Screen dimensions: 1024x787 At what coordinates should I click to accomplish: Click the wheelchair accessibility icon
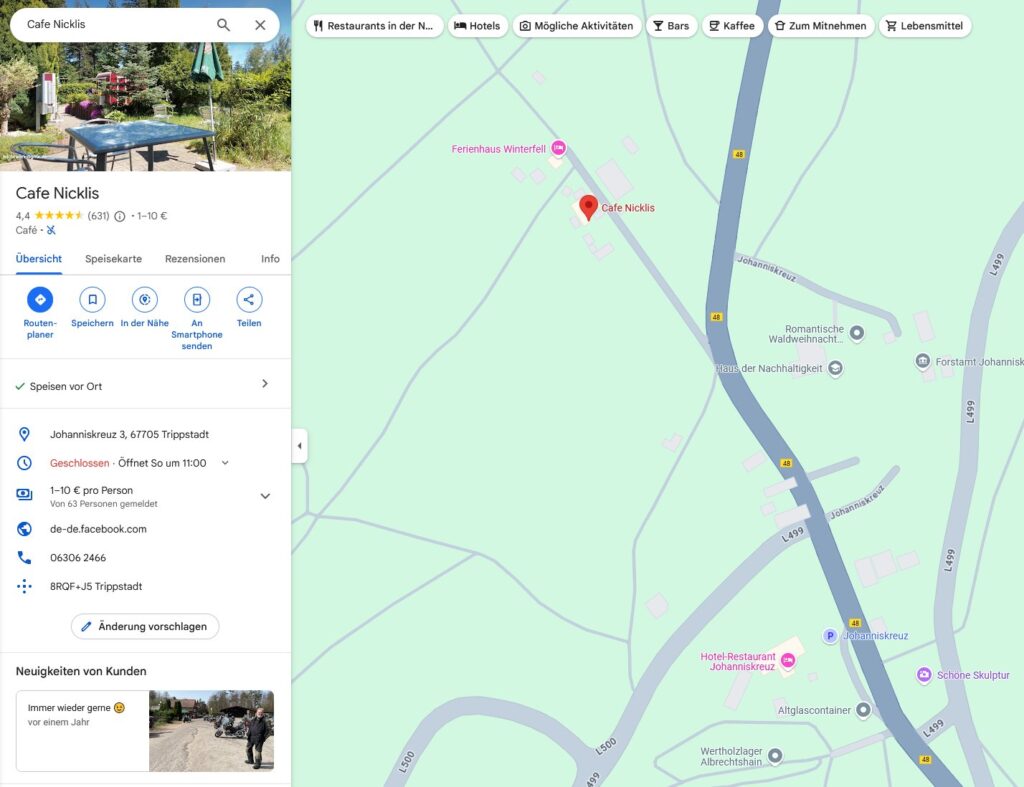tap(51, 230)
